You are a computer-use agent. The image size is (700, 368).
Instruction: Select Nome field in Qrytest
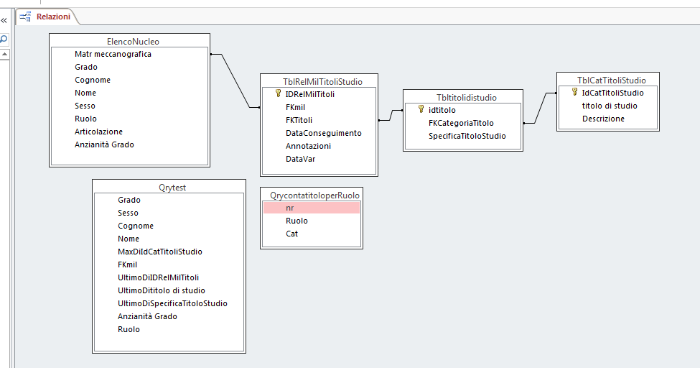(x=129, y=239)
